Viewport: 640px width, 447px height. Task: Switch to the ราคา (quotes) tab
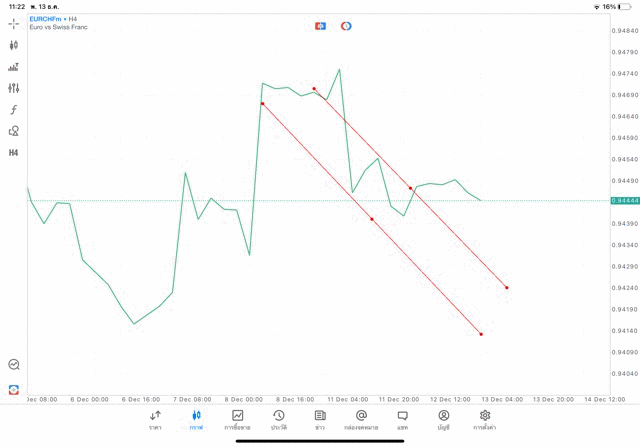155,420
